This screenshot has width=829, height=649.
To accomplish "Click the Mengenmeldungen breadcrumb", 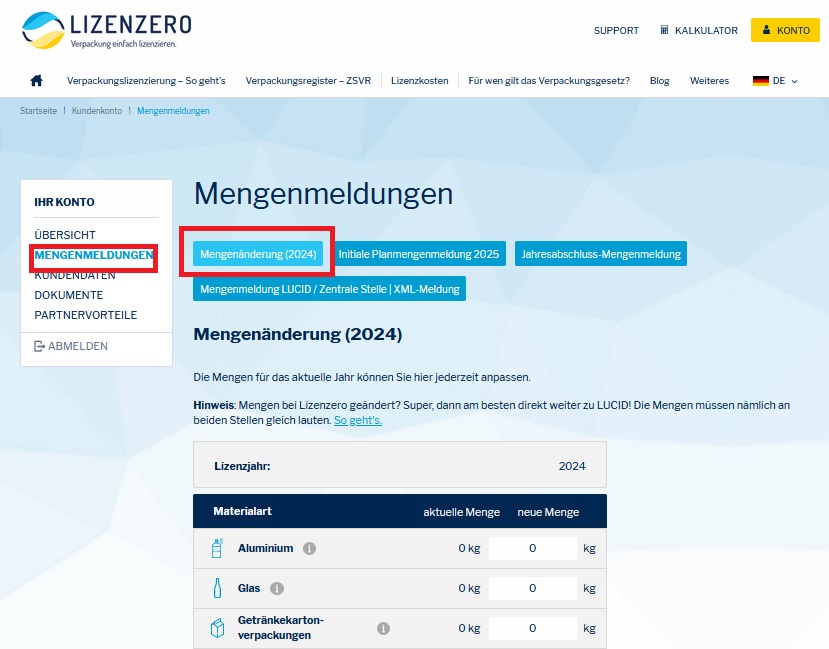I will coord(173,111).
